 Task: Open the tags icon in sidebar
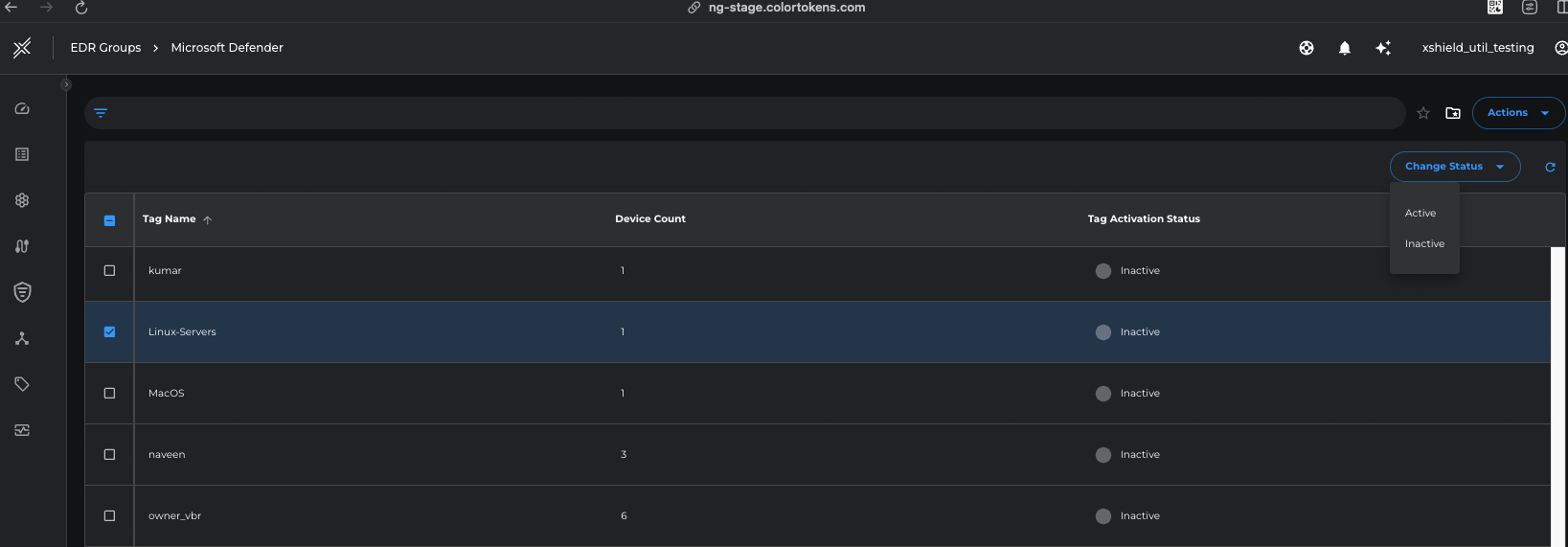22,384
